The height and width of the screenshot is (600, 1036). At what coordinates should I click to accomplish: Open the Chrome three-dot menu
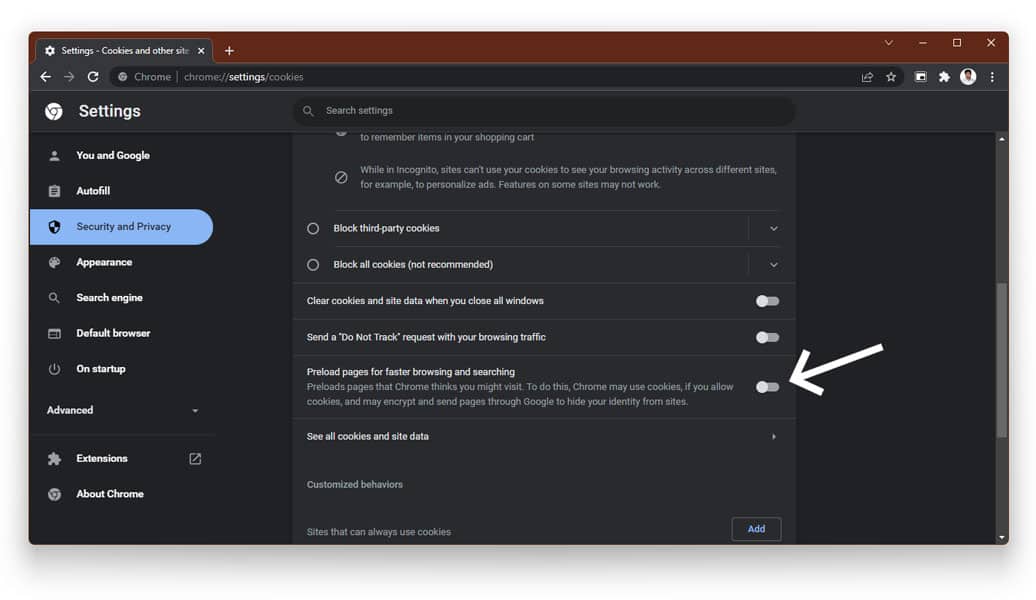click(x=992, y=77)
